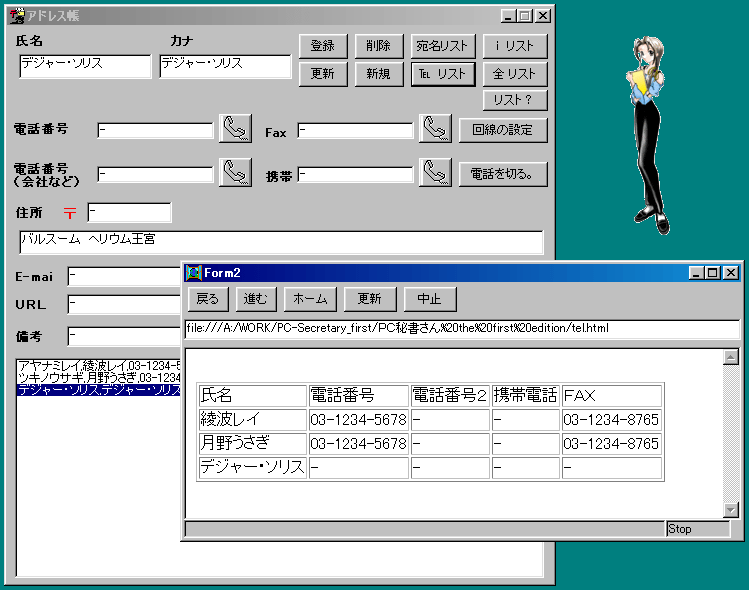The height and width of the screenshot is (590, 749).
Task: Click the 氏名 input field
Action: pyautogui.click(x=85, y=66)
